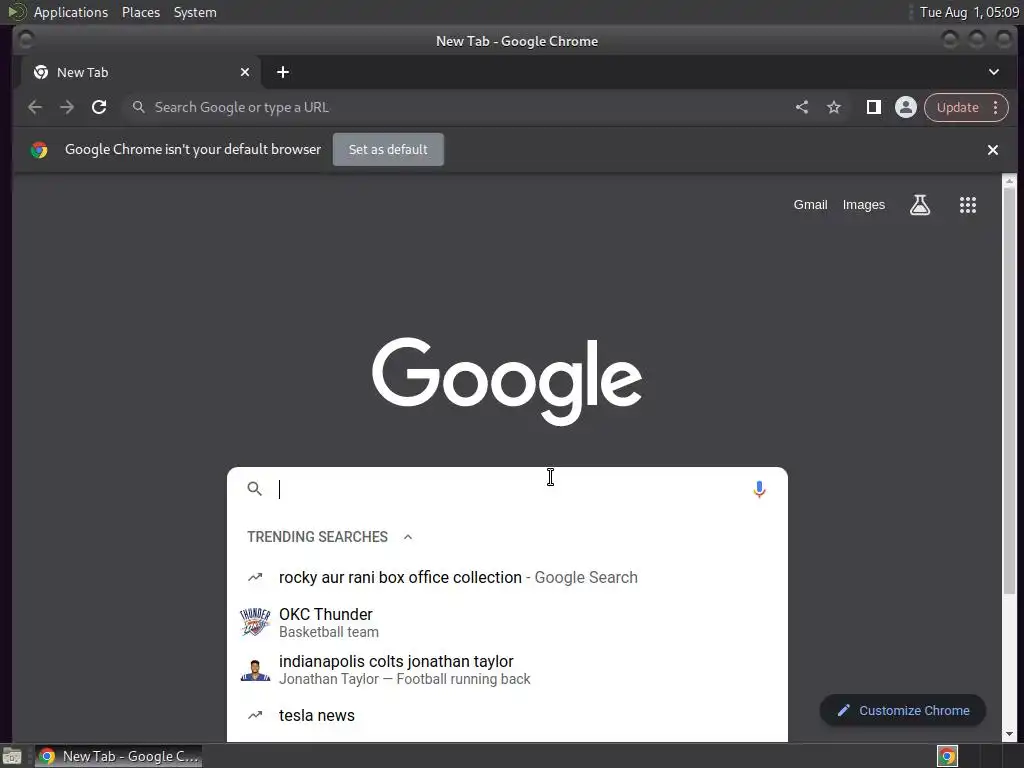Image resolution: width=1024 pixels, height=768 pixels.
Task: Open the Images link
Action: 863,205
